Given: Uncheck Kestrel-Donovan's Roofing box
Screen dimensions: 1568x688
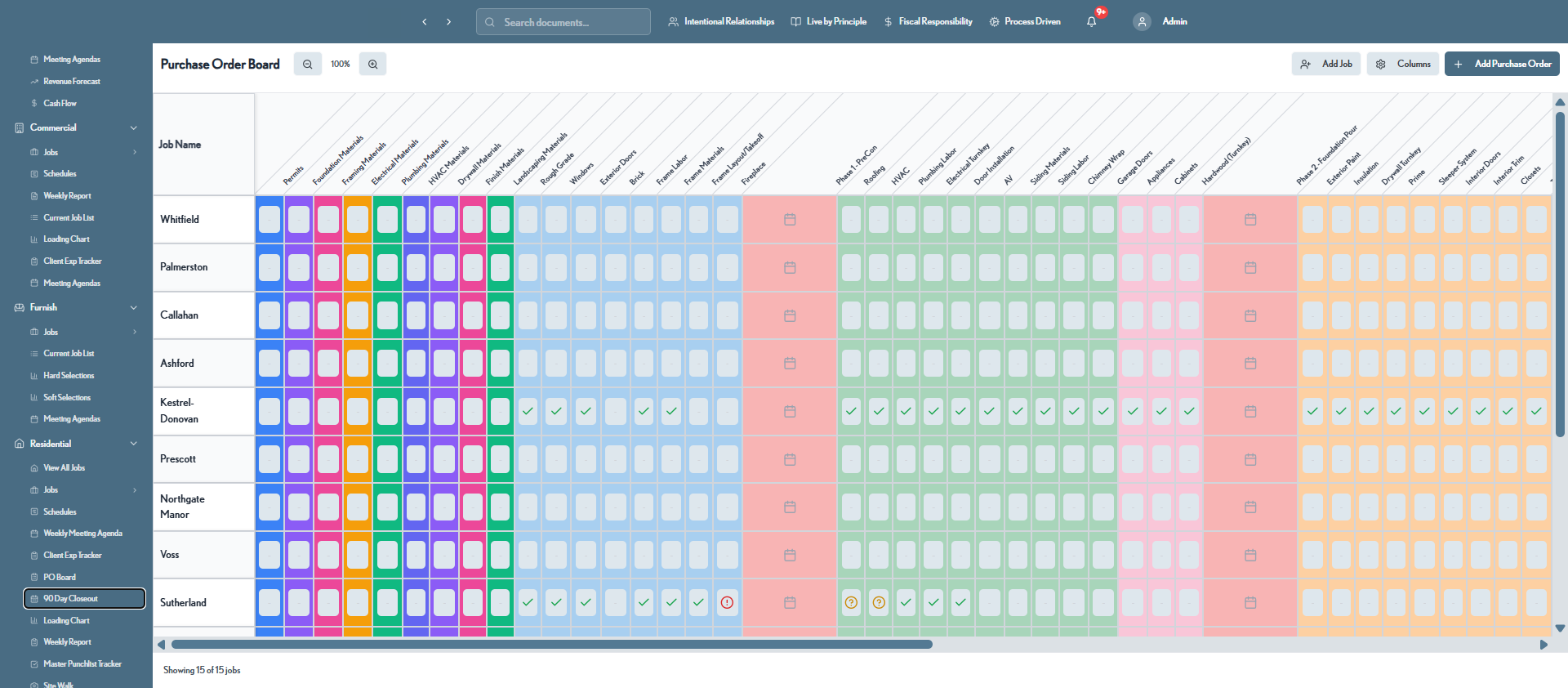Looking at the screenshot, I should coord(851,411).
